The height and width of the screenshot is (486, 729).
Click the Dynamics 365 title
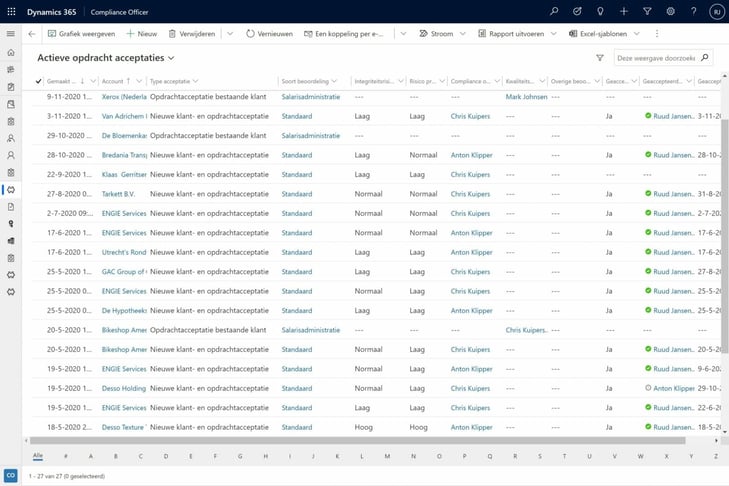[x=51, y=12]
